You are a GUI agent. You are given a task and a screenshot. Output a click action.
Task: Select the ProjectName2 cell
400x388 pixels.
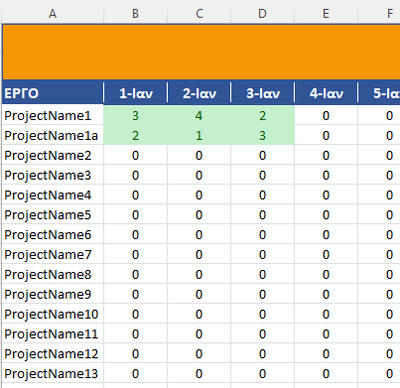pyautogui.click(x=53, y=155)
